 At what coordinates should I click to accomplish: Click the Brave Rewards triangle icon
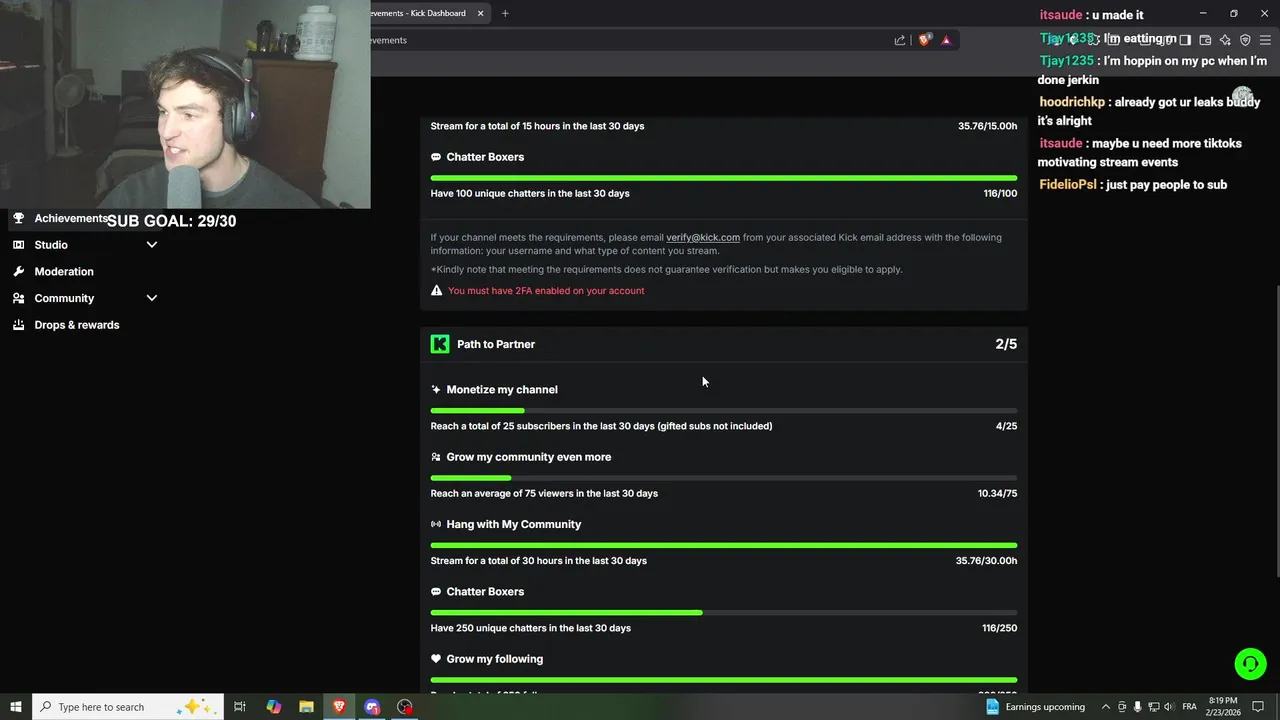(946, 40)
